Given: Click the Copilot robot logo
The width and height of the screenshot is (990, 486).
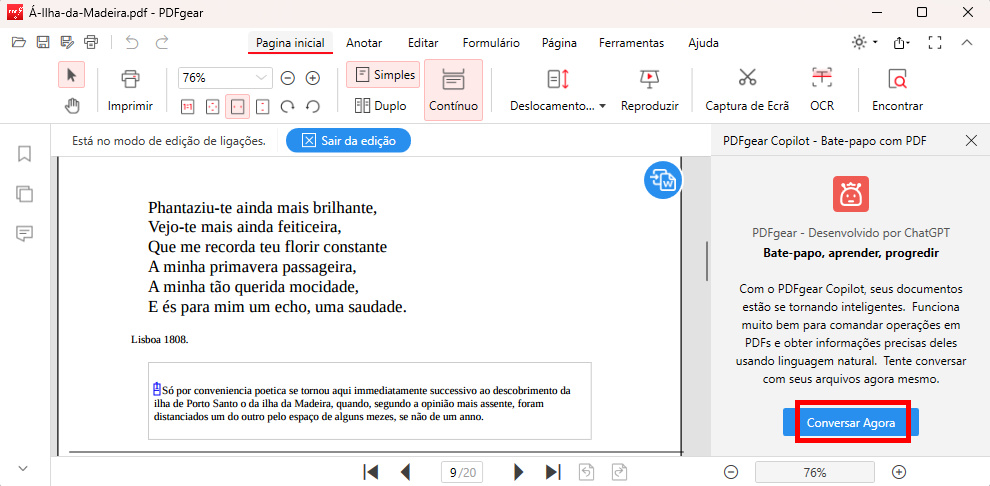Looking at the screenshot, I should tap(850, 194).
